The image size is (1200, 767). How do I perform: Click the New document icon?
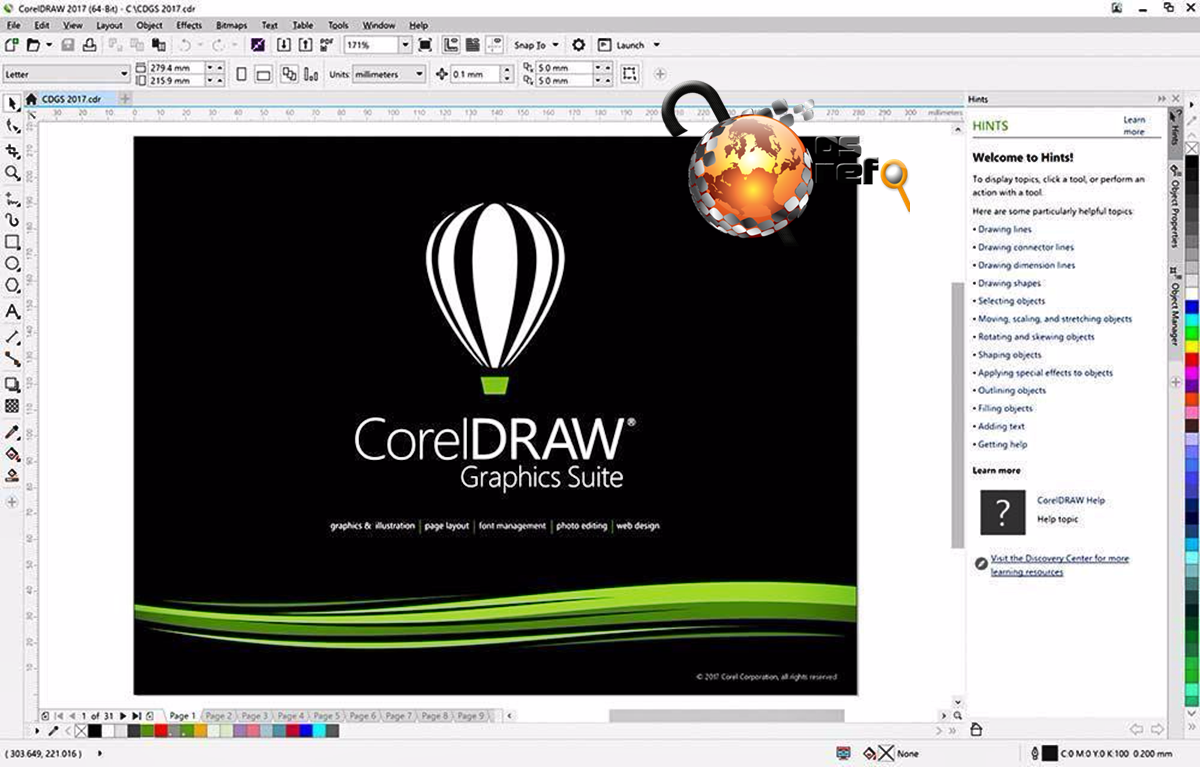pyautogui.click(x=11, y=45)
